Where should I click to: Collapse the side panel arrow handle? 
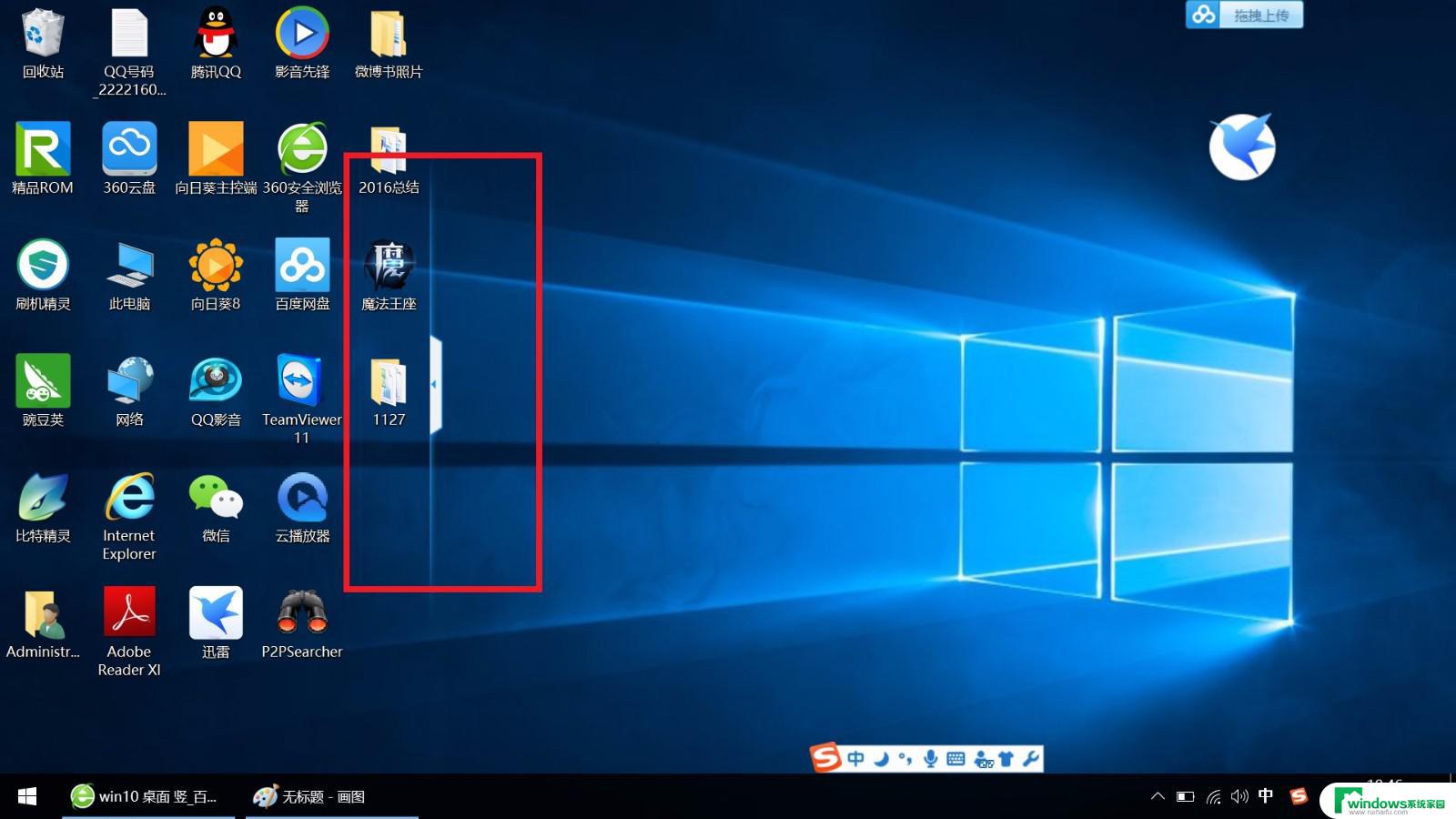[x=435, y=385]
